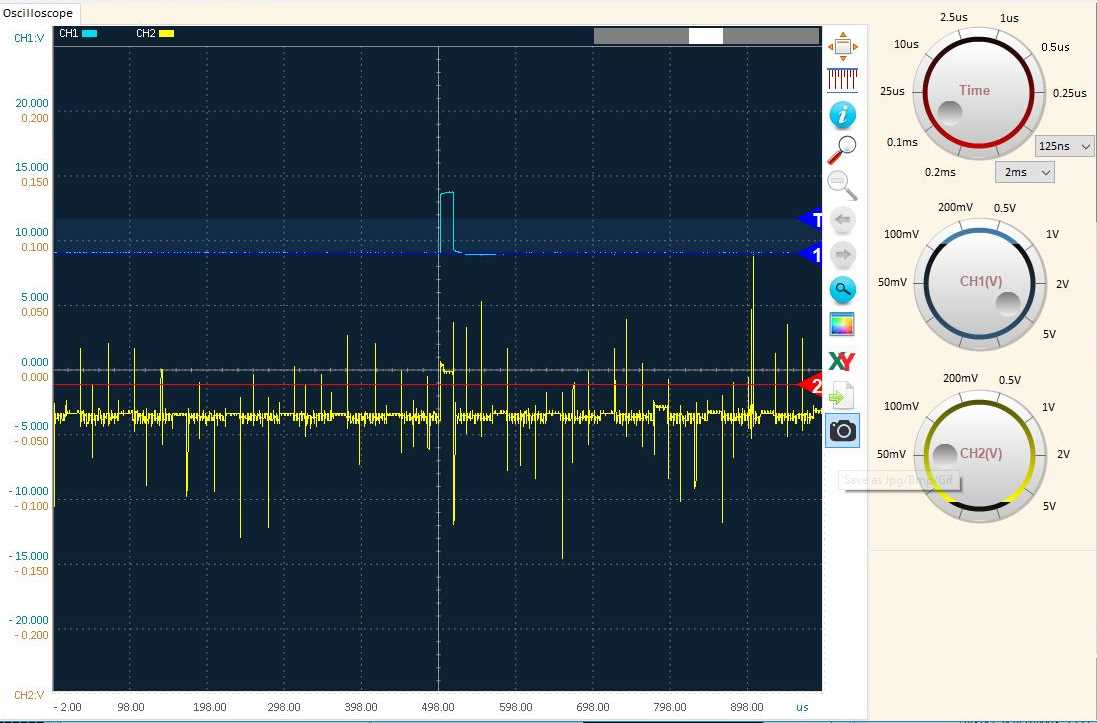
Task: Switch to XY display mode
Action: point(842,360)
